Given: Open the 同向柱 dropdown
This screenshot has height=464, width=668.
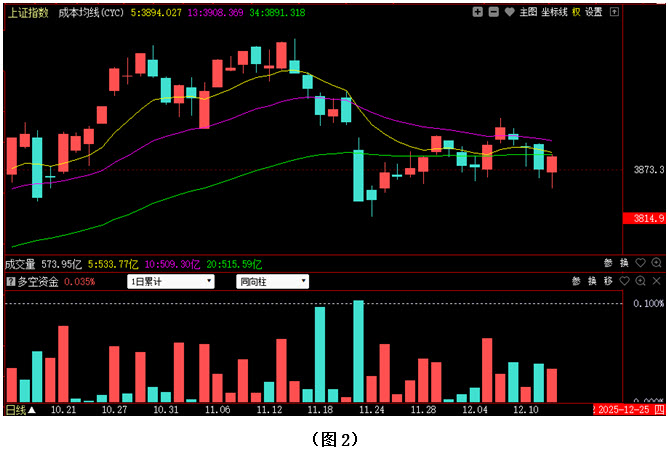Looking at the screenshot, I should [272, 282].
